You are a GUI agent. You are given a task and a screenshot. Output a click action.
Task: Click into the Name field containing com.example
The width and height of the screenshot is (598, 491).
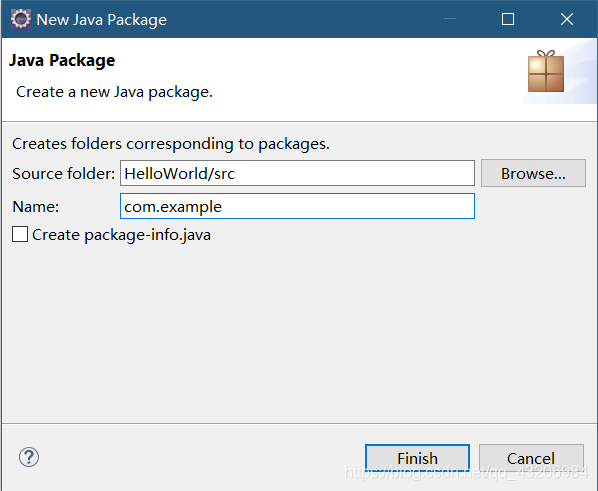297,206
